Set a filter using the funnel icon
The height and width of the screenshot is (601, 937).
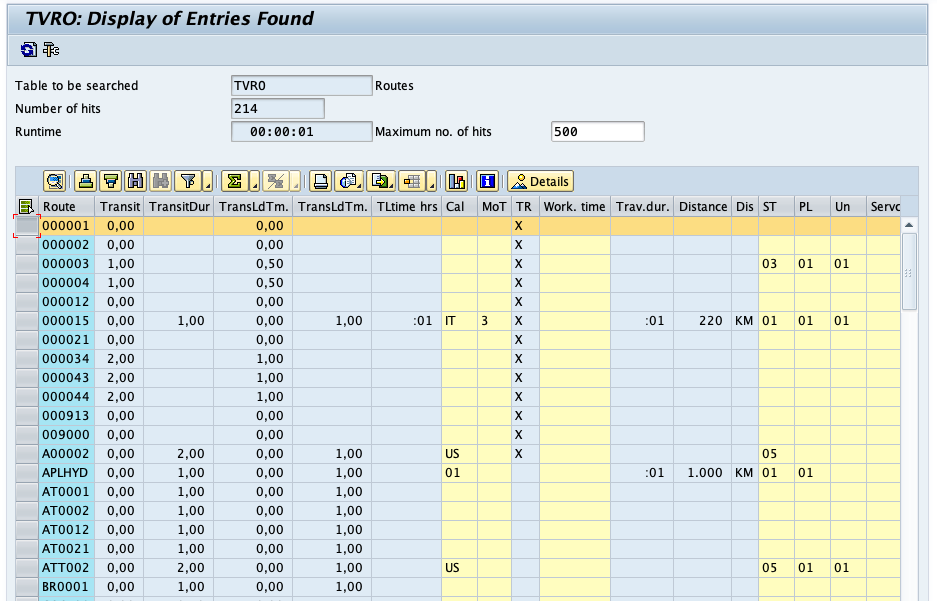point(188,181)
